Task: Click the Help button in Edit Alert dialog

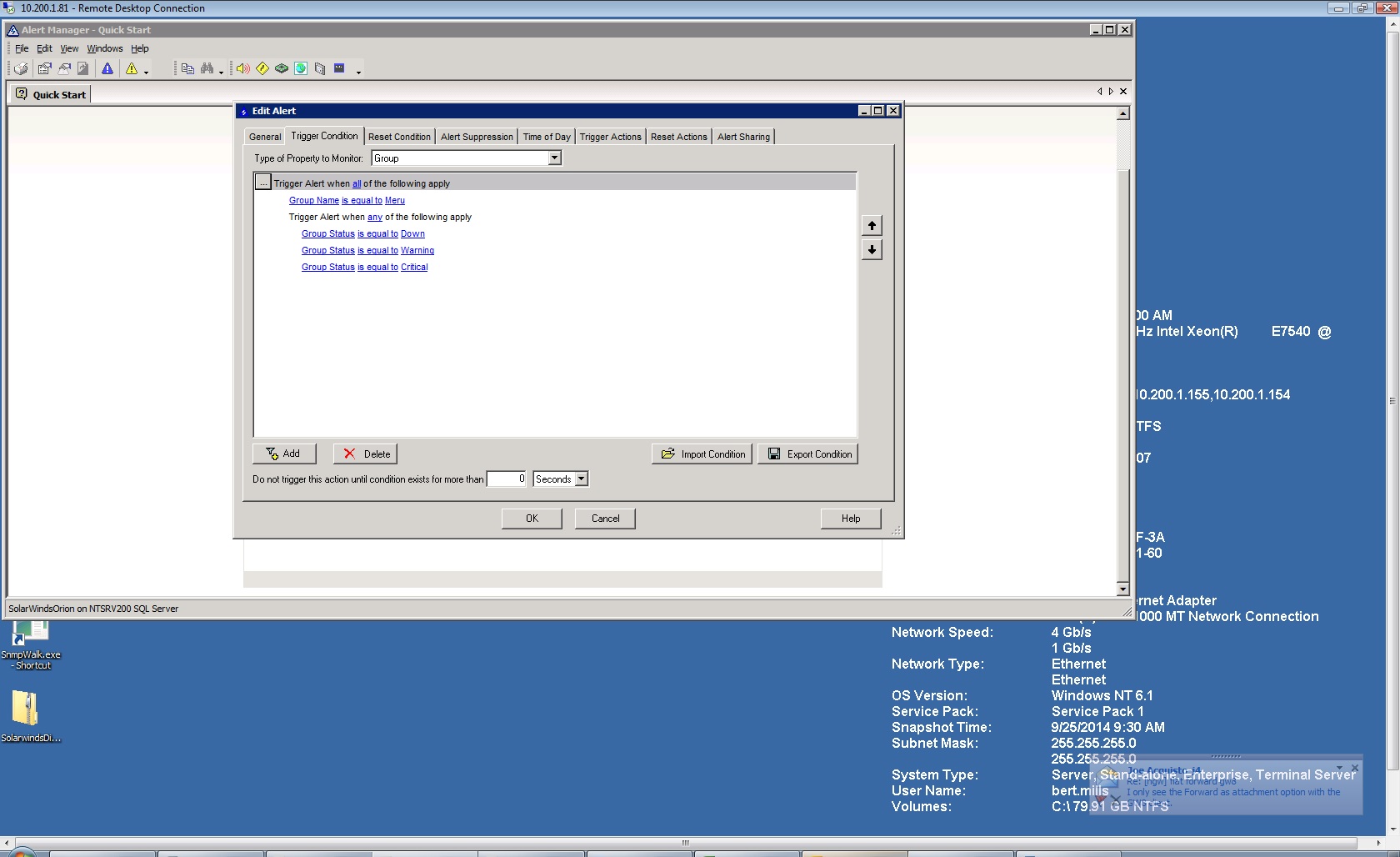Action: pos(851,519)
